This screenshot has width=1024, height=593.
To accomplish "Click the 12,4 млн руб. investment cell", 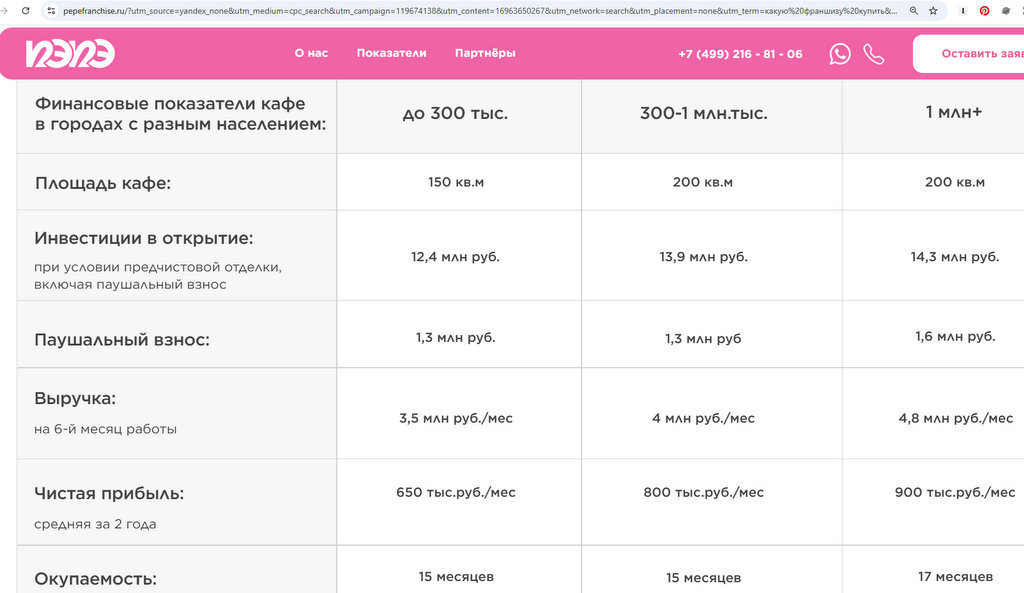I will click(455, 257).
